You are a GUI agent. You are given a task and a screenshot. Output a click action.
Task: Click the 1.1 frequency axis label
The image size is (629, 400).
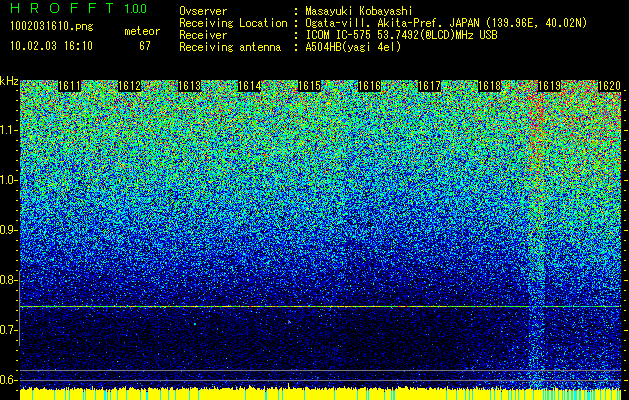click(x=9, y=130)
